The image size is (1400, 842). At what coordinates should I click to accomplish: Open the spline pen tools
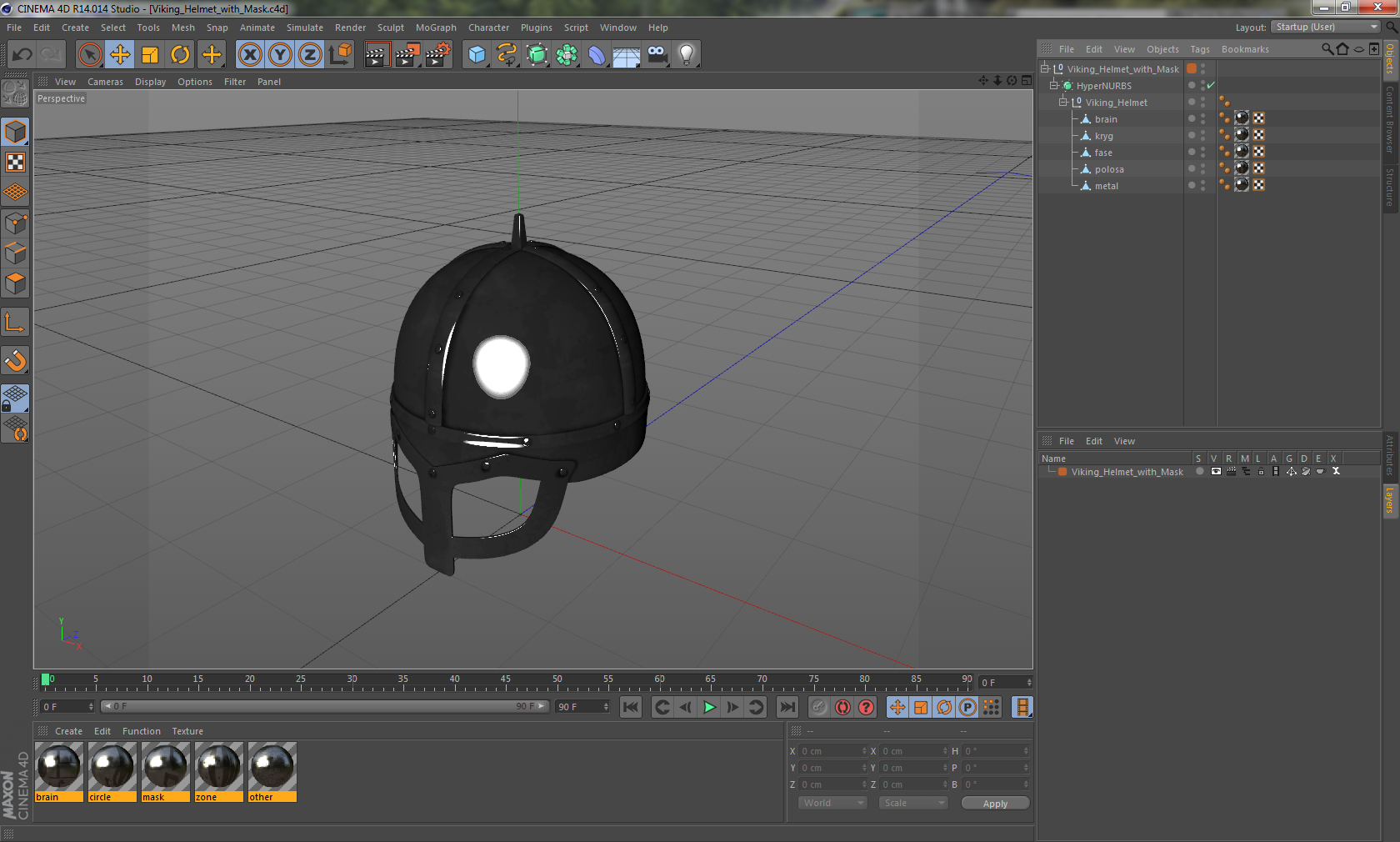point(507,55)
